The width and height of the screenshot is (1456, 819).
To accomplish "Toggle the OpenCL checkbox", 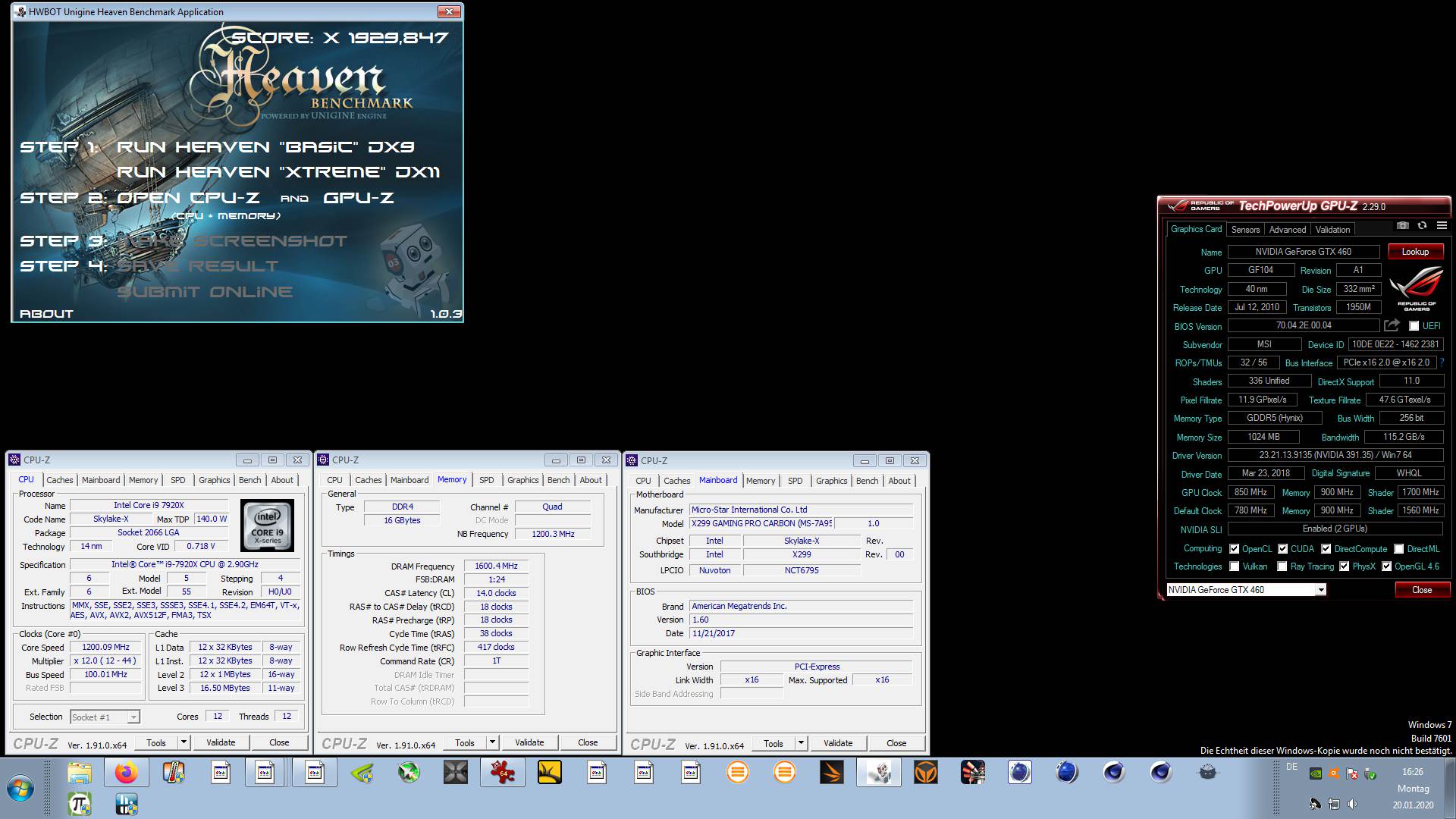I will click(x=1234, y=549).
